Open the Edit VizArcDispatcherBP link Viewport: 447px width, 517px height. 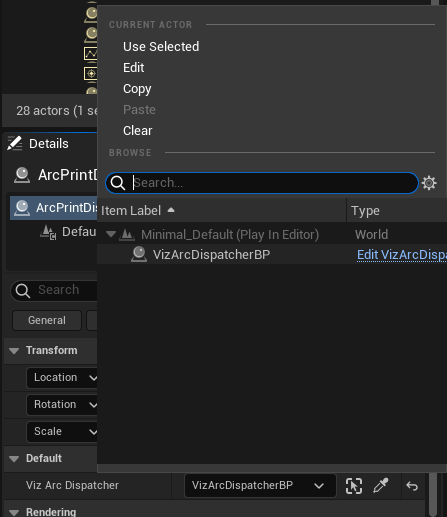402,255
